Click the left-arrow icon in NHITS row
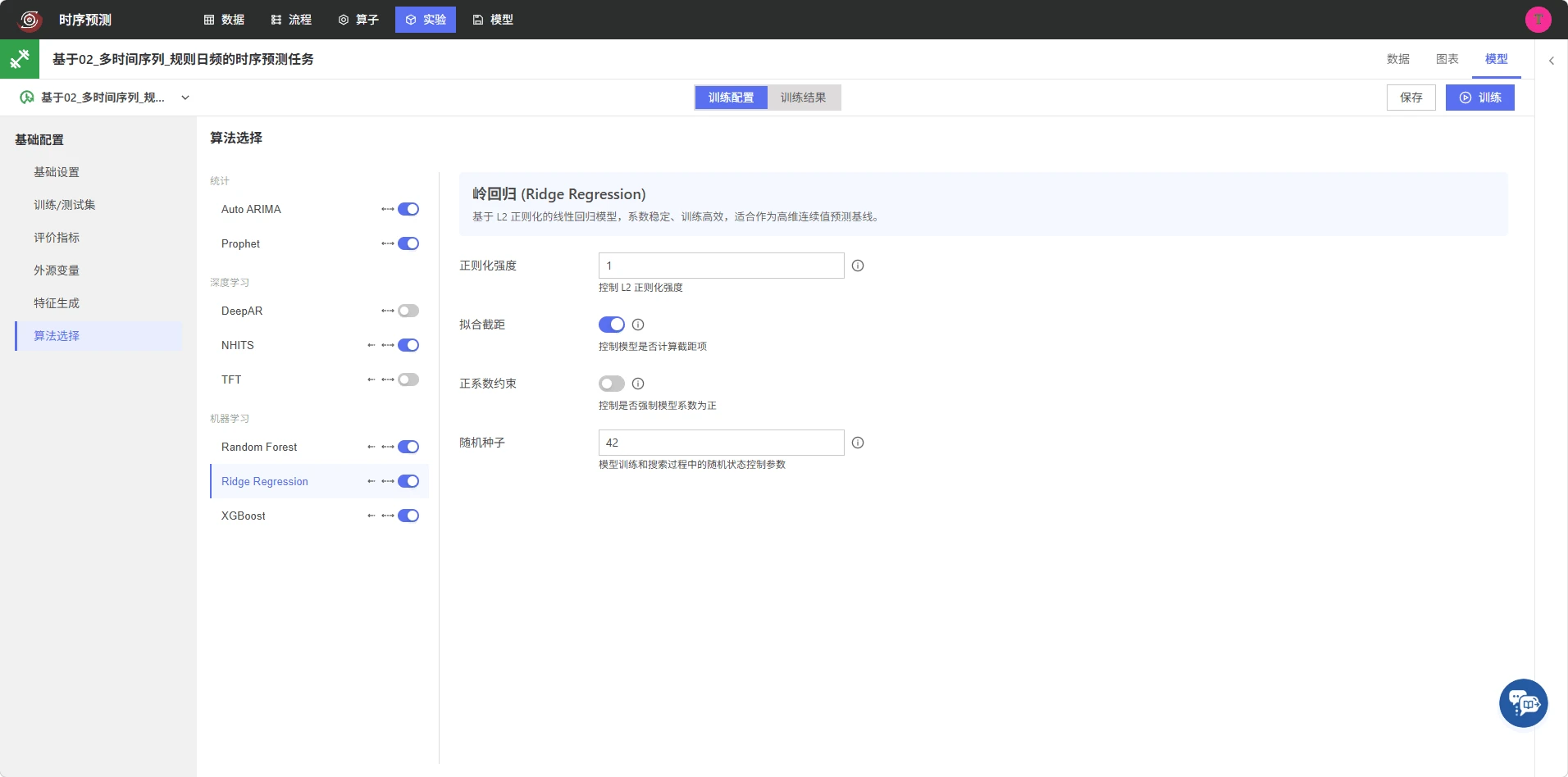Image resolution: width=1568 pixels, height=777 pixels. (x=371, y=345)
